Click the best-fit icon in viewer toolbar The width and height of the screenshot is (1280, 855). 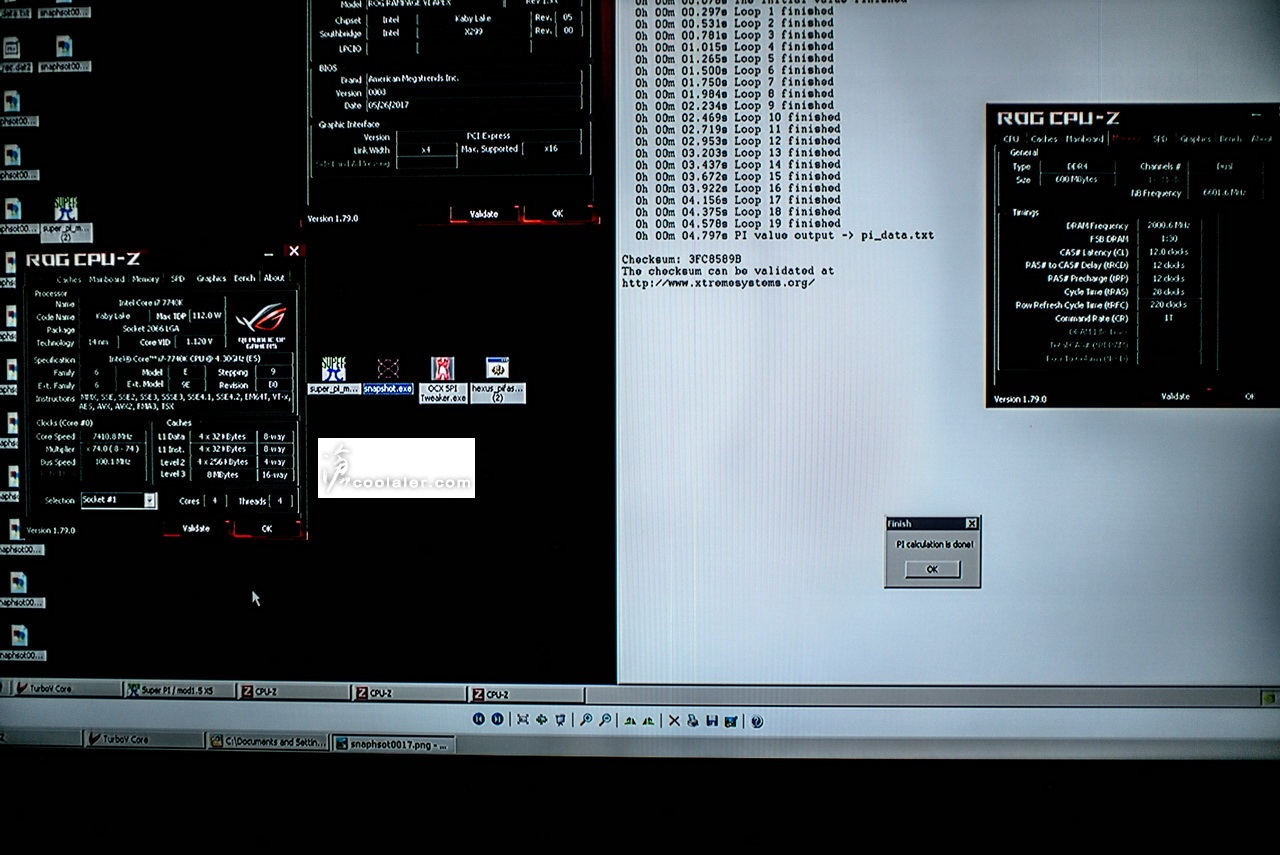pyautogui.click(x=523, y=719)
